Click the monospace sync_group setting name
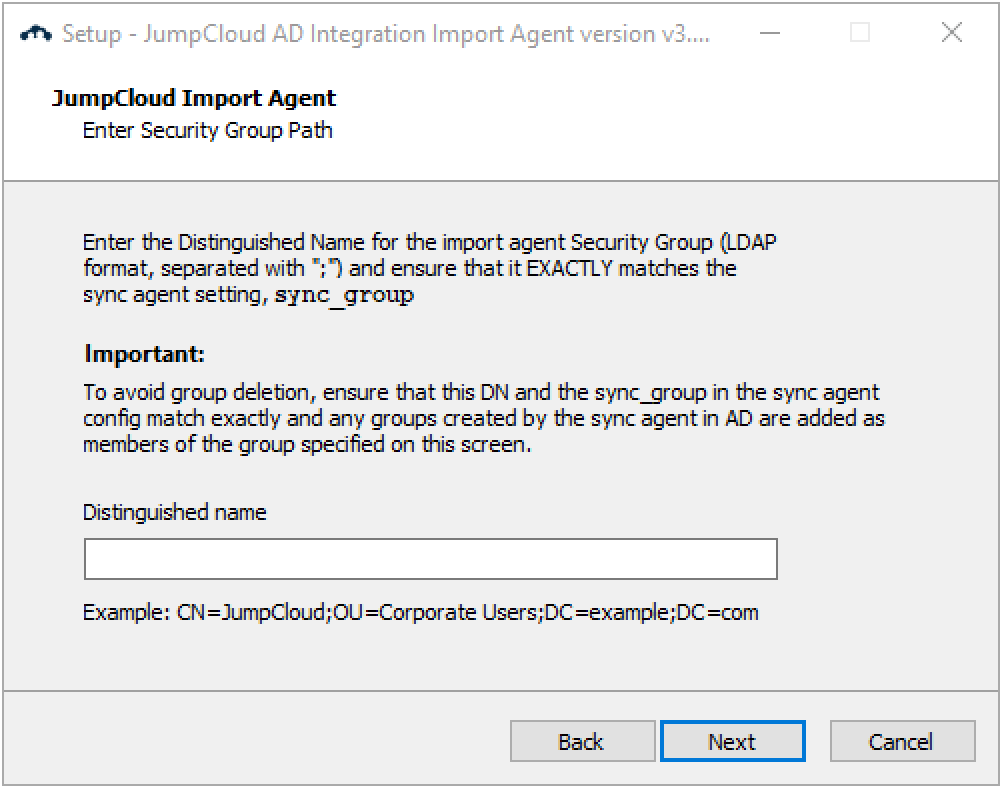Viewport: 1000px width, 786px height. pos(344,296)
